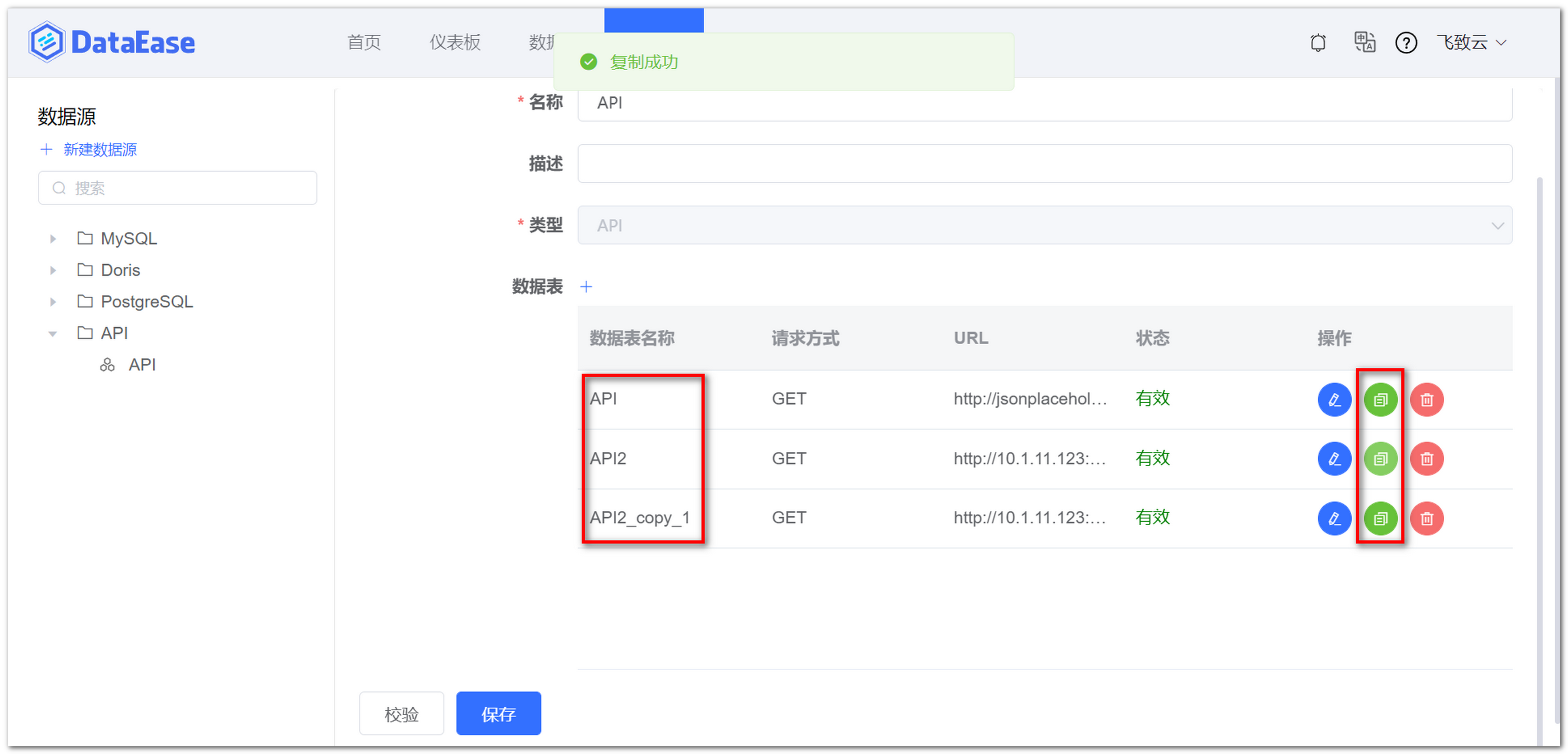Delete the API2_copy_1 data table

click(1427, 518)
